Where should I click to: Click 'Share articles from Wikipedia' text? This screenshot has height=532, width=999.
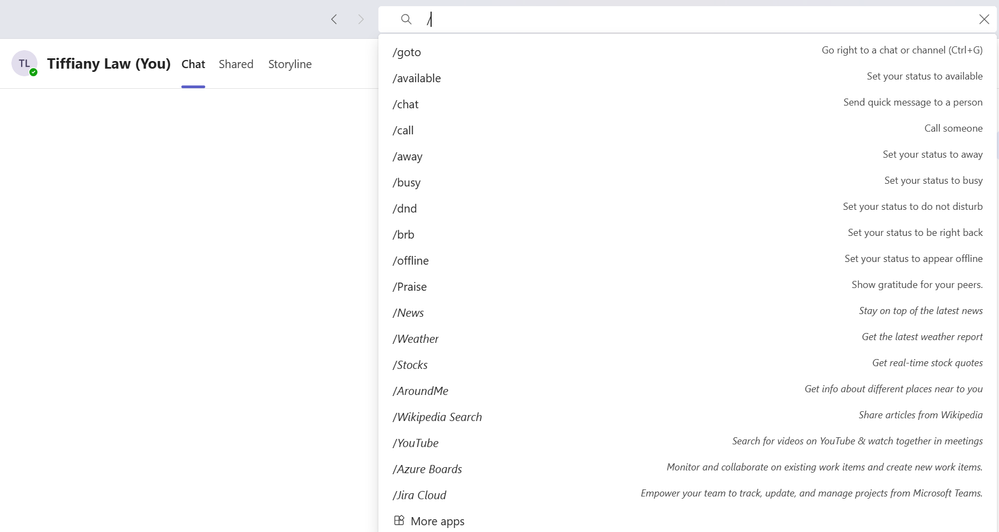(x=921, y=415)
